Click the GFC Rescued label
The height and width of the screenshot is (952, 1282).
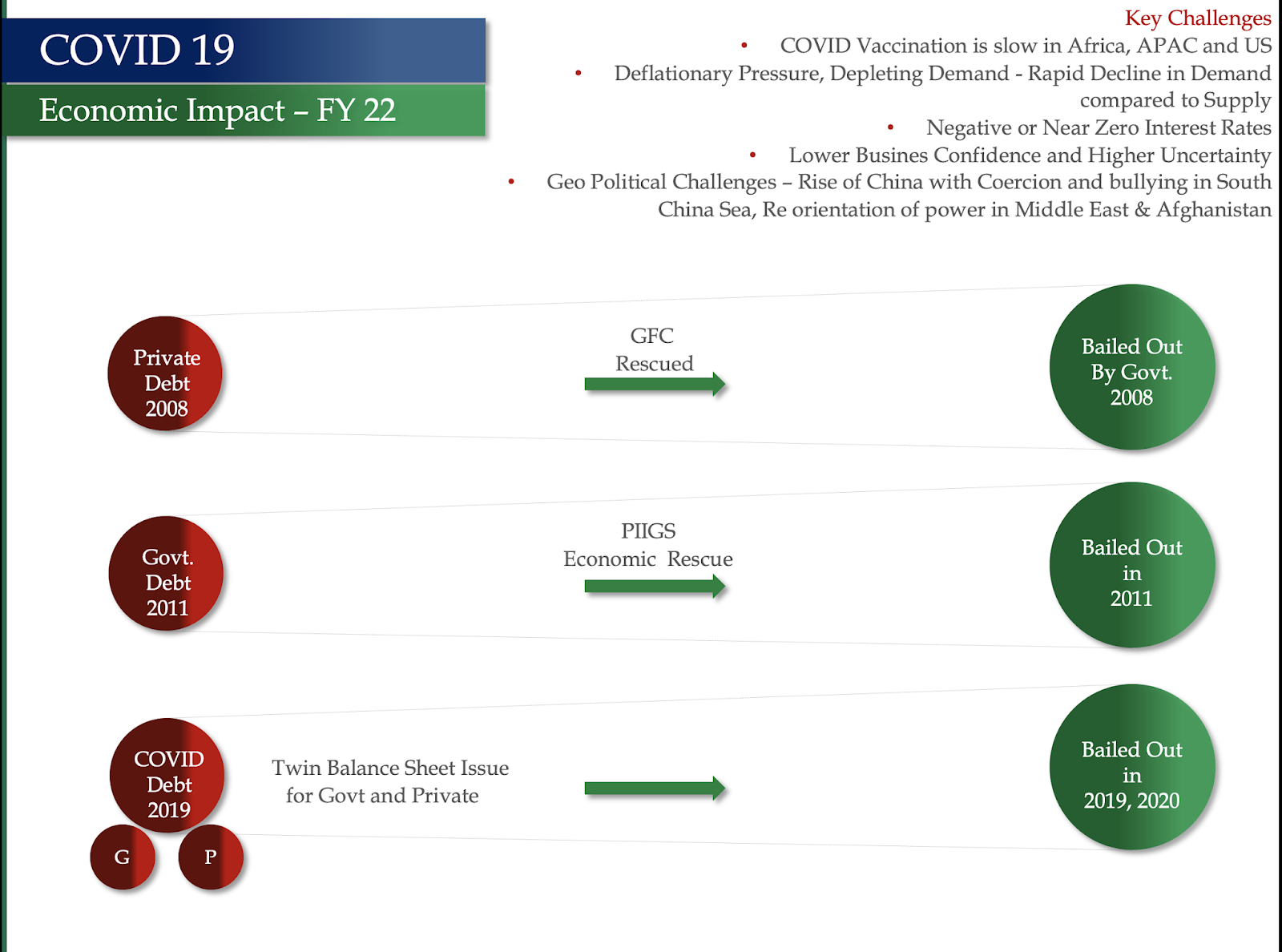tap(654, 349)
